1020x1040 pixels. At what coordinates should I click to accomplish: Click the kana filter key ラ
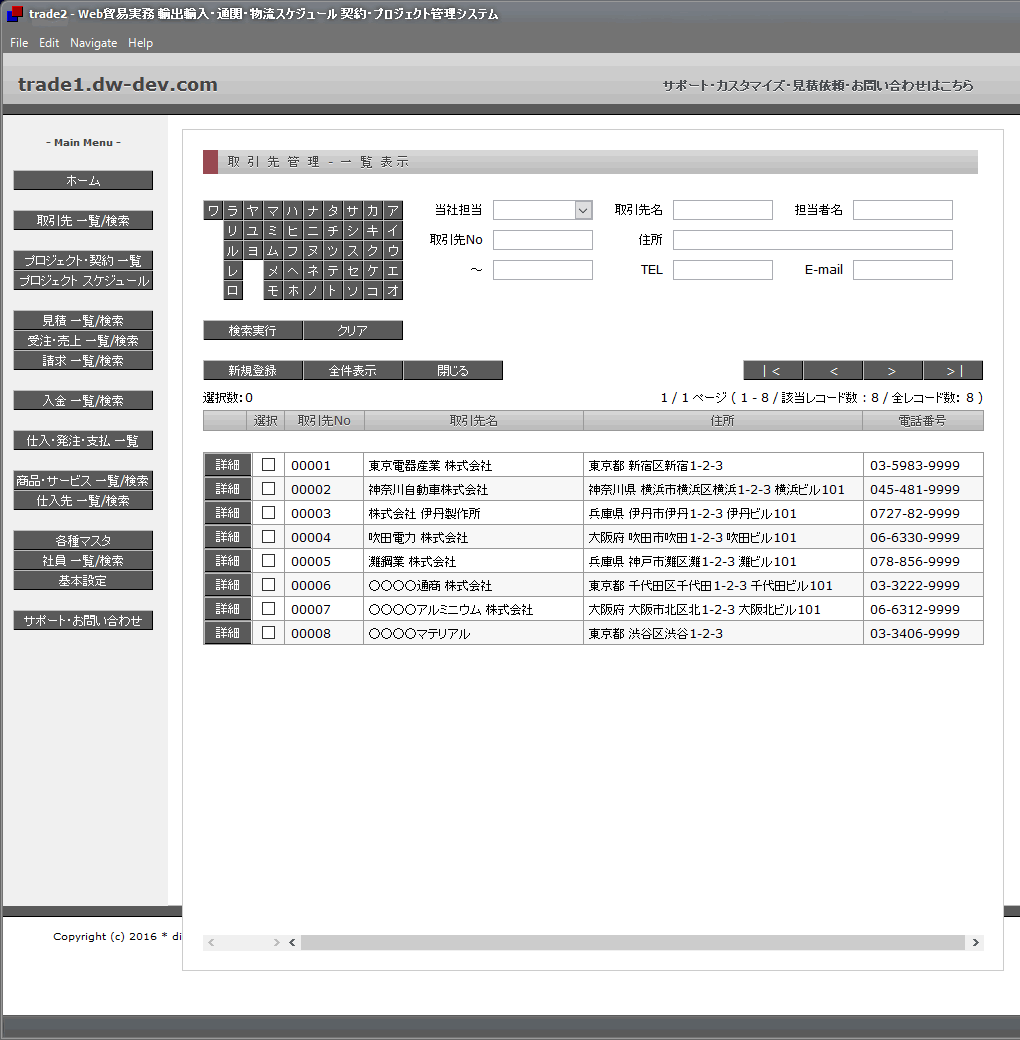click(233, 210)
